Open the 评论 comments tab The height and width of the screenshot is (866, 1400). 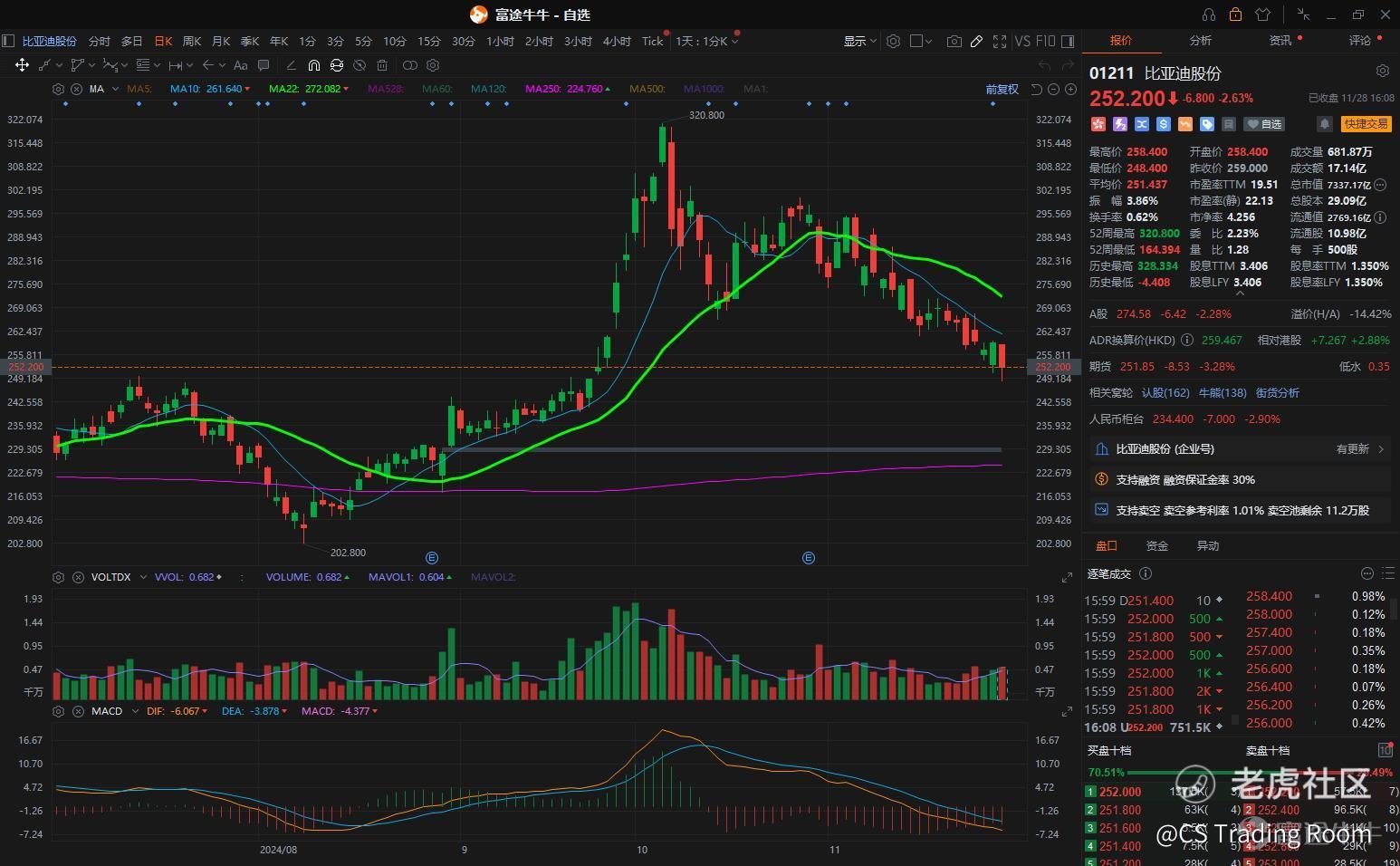pos(1360,40)
